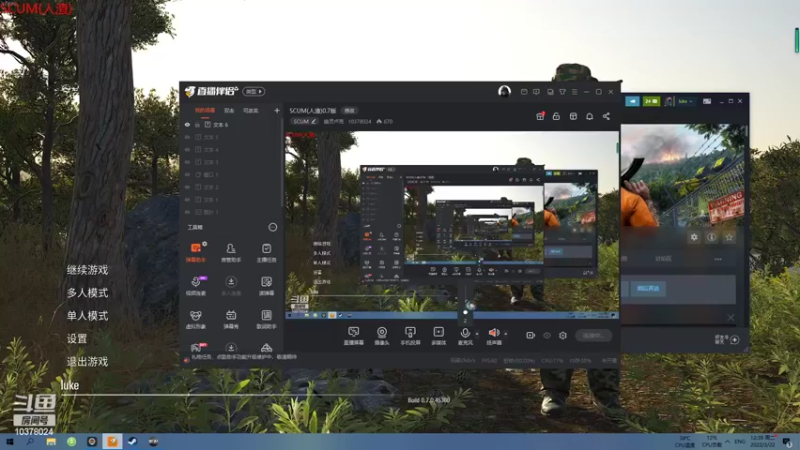Open the mail message icon in title bar
The width and height of the screenshot is (800, 450).
click(x=524, y=92)
